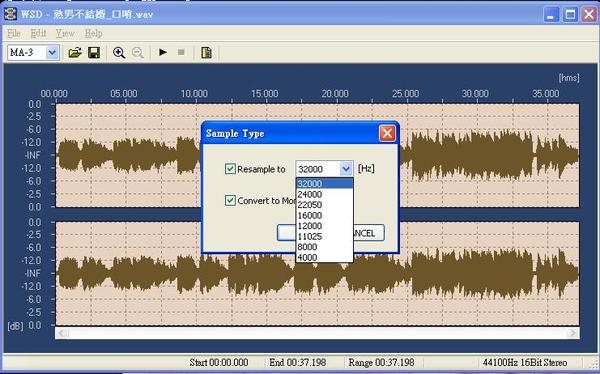
Task: Minimize the WSD window
Action: 551,15
